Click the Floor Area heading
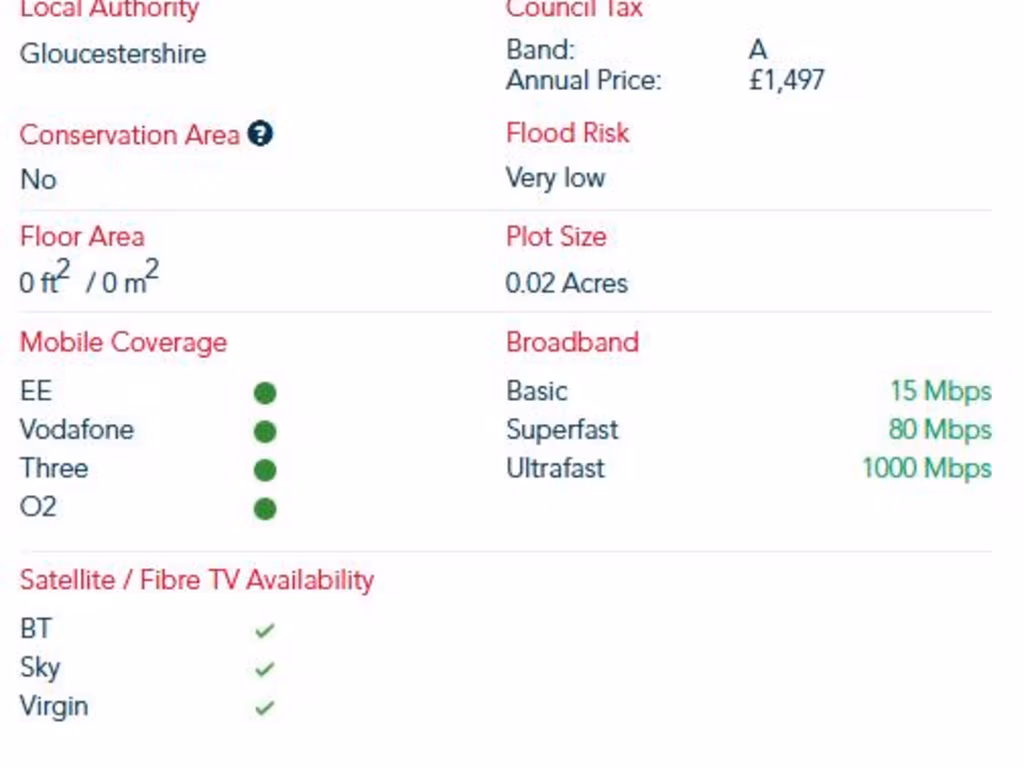Image resolution: width=1024 pixels, height=768 pixels. coord(82,236)
